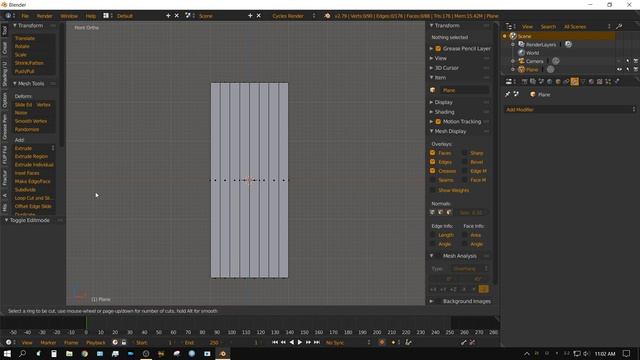The width and height of the screenshot is (640, 360).
Task: Add new scene plus icon
Action: tap(250, 16)
